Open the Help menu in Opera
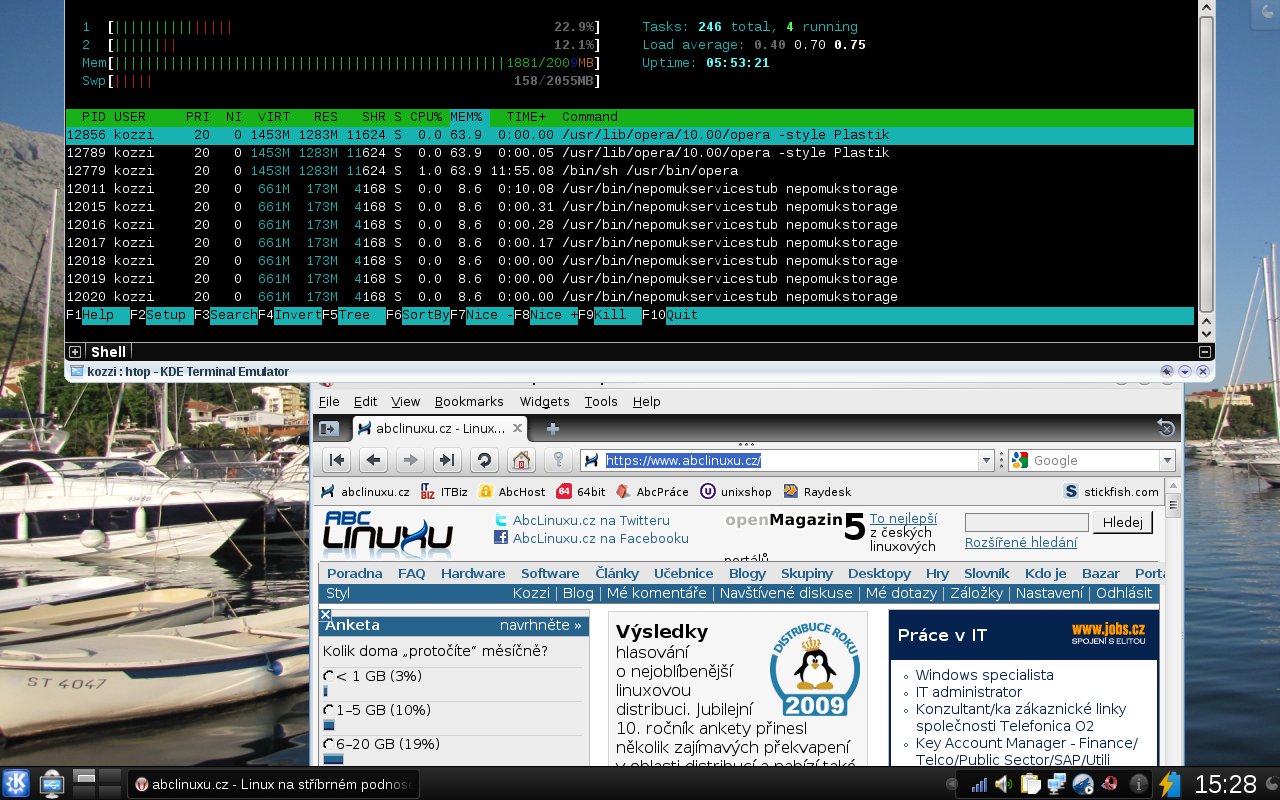 [646, 401]
